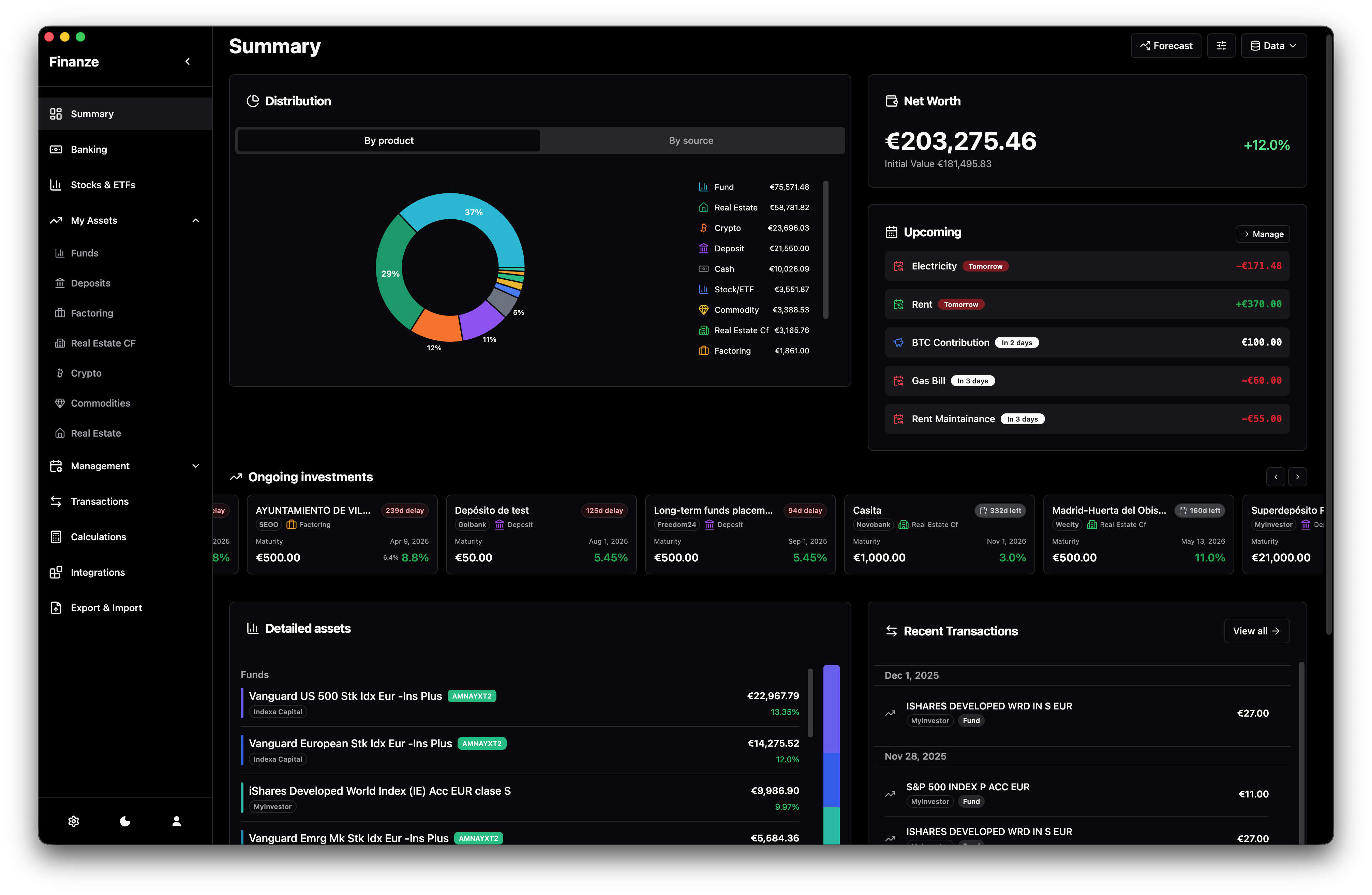Open View all recent transactions
1372x895 pixels.
coord(1257,631)
